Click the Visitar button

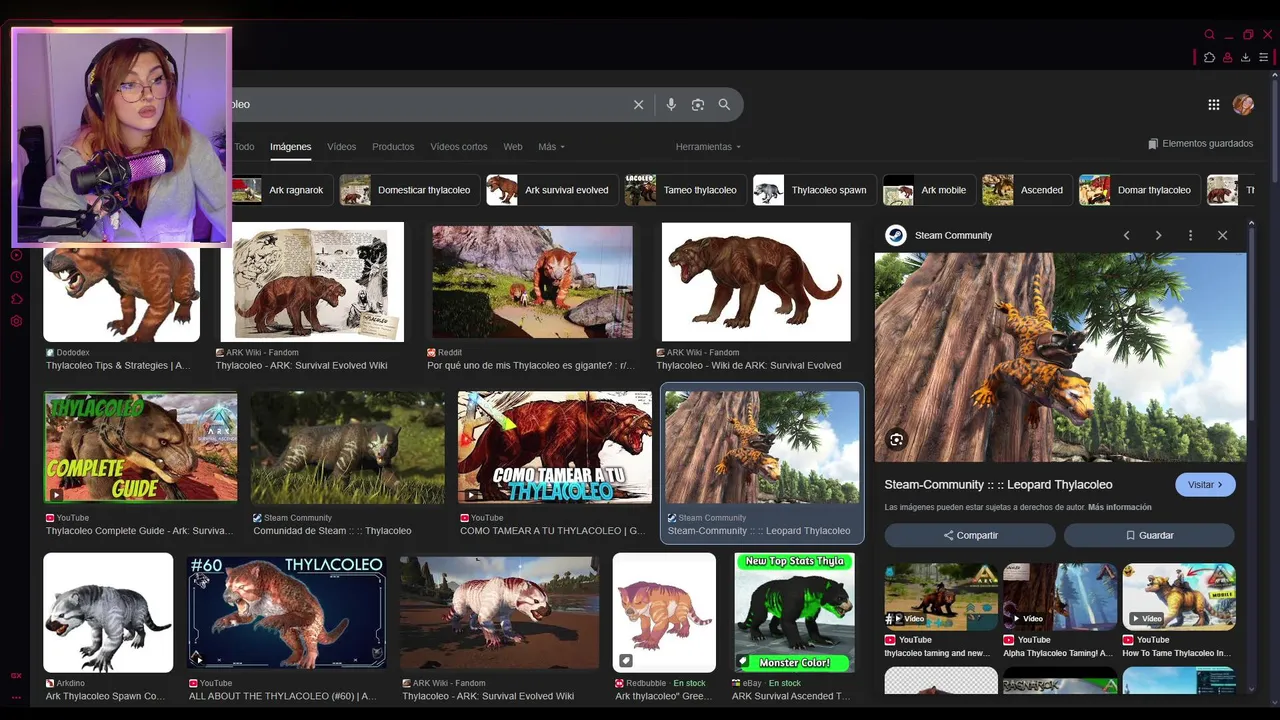coord(1205,485)
